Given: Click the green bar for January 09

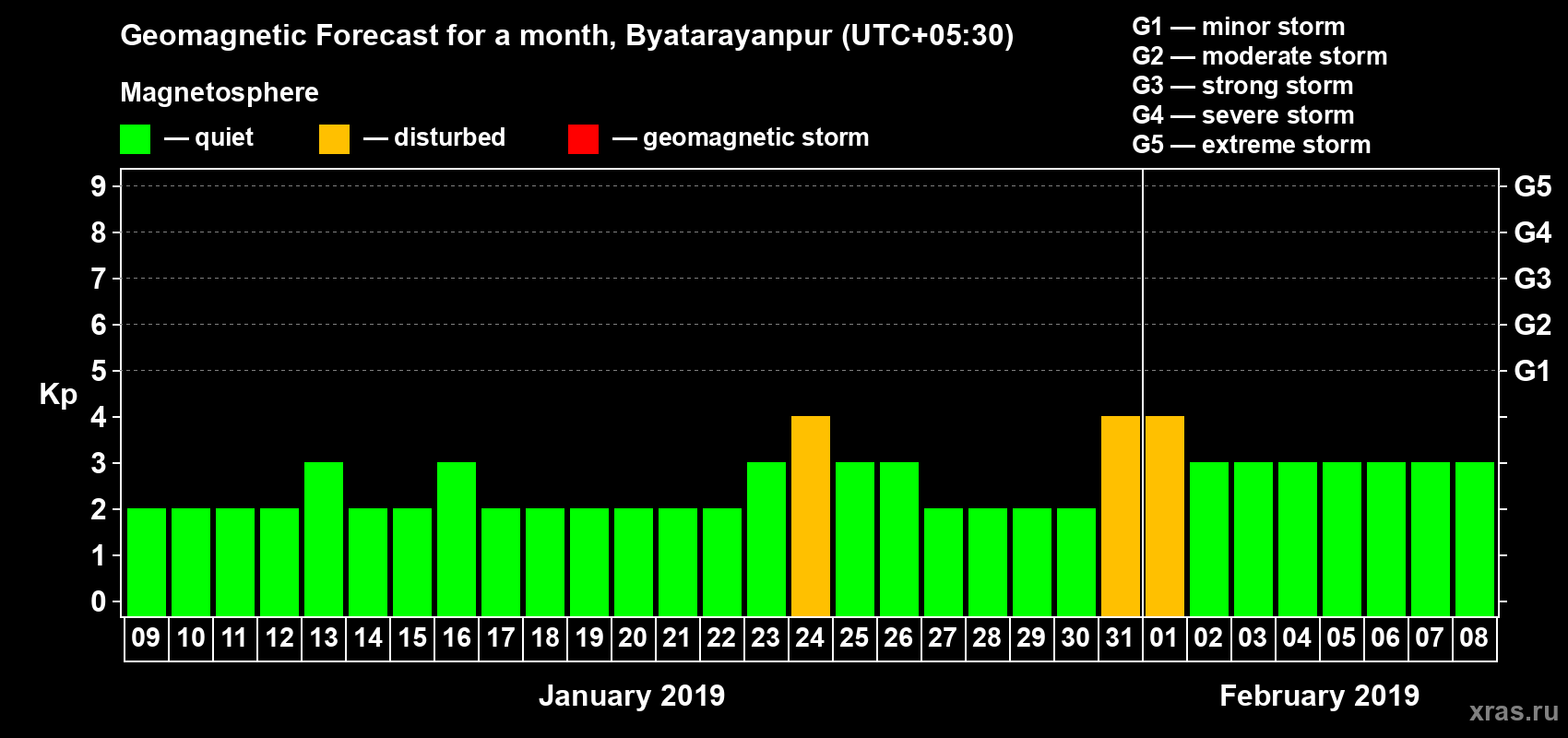Looking at the screenshot, I should coord(147,562).
